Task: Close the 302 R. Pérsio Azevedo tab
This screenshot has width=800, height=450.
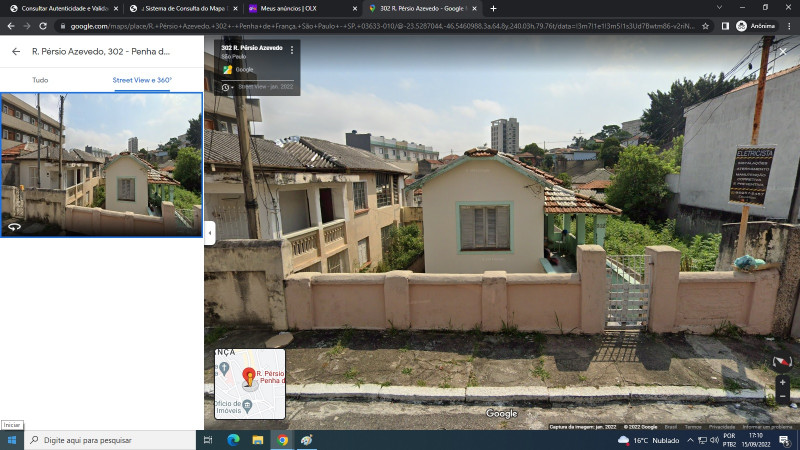Action: (474, 9)
